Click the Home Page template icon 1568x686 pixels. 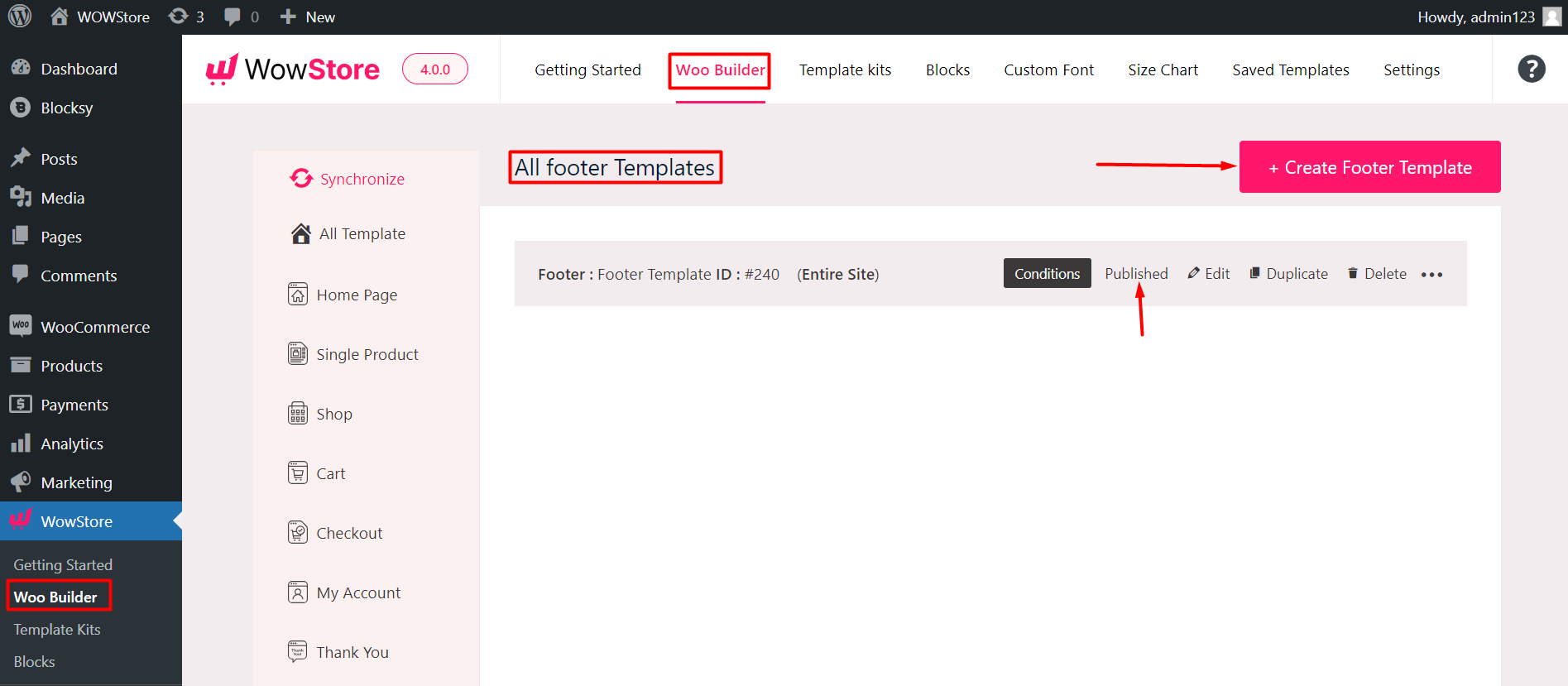click(x=298, y=295)
